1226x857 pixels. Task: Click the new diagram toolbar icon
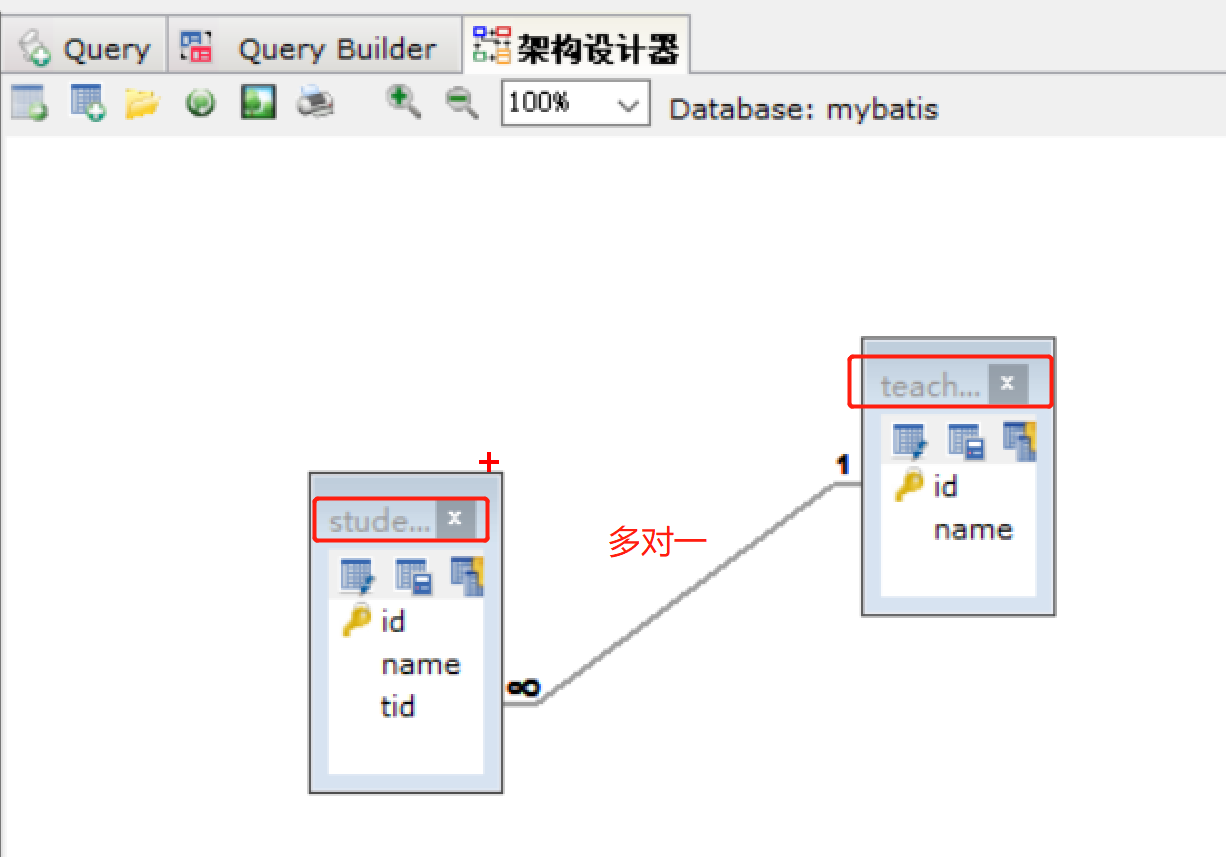pos(28,103)
